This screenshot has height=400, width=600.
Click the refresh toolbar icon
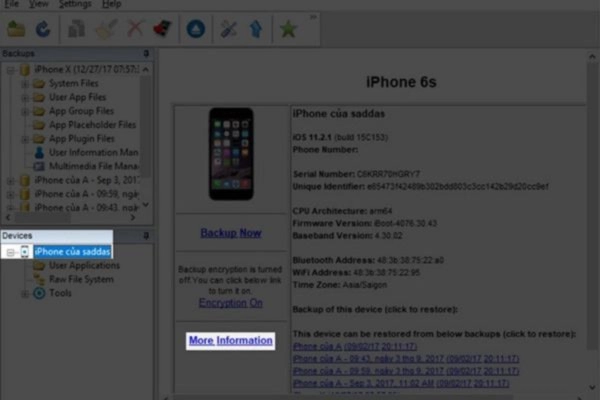[x=43, y=29]
